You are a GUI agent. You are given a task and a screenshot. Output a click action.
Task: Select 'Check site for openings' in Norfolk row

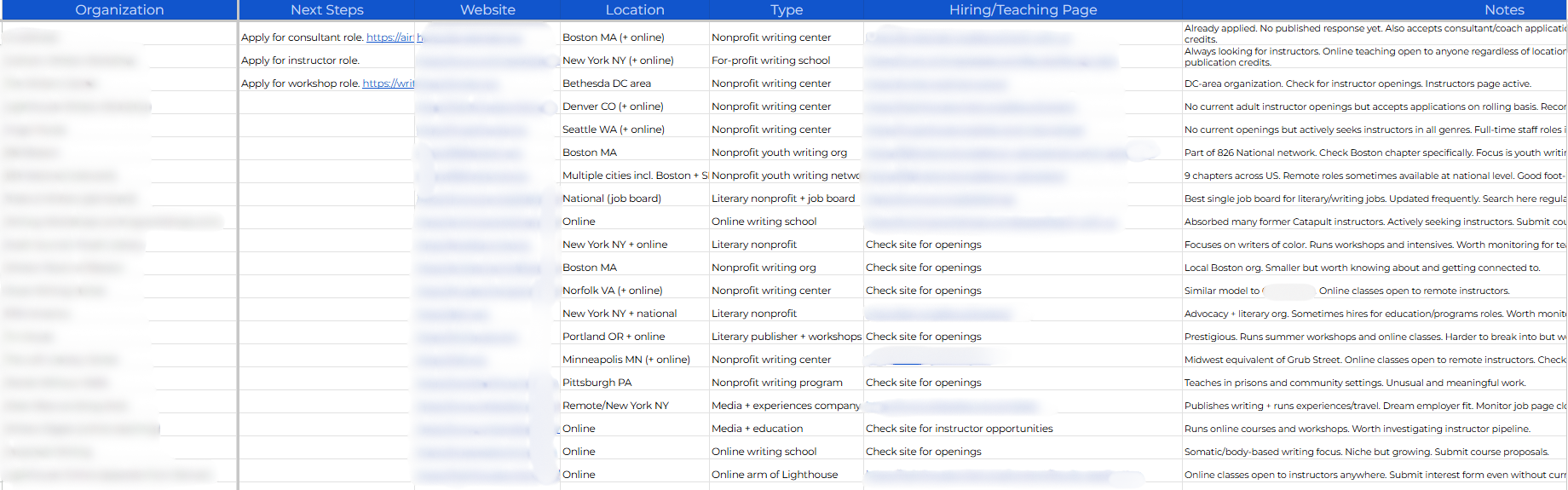pyautogui.click(x=1023, y=291)
